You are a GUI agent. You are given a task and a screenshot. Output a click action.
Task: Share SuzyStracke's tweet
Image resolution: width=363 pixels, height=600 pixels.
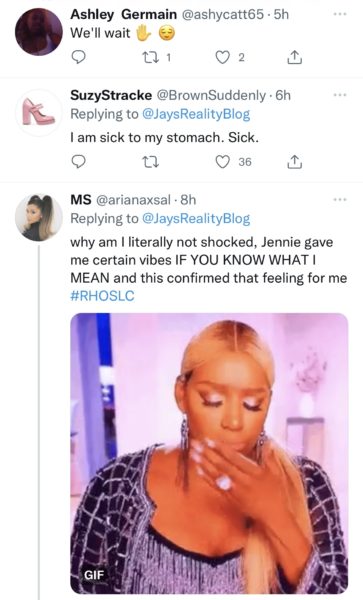295,162
